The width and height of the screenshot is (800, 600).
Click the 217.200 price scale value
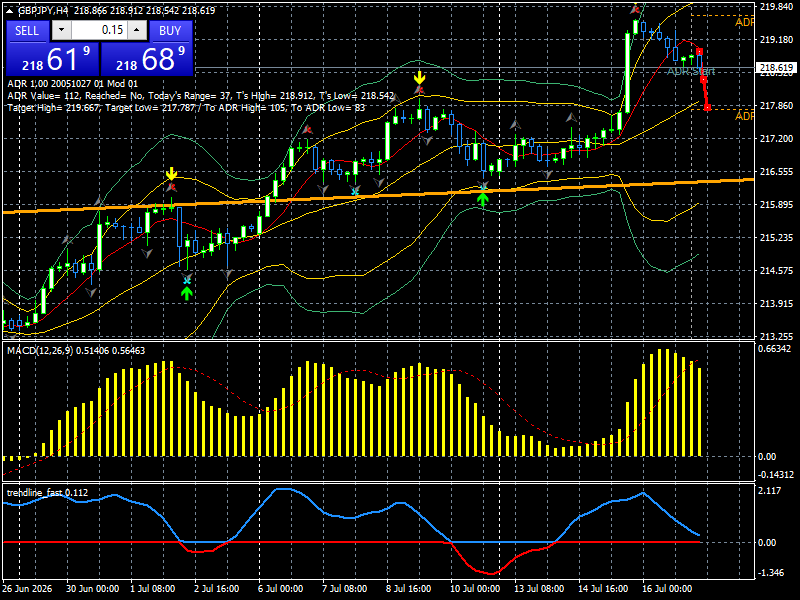[x=776, y=139]
